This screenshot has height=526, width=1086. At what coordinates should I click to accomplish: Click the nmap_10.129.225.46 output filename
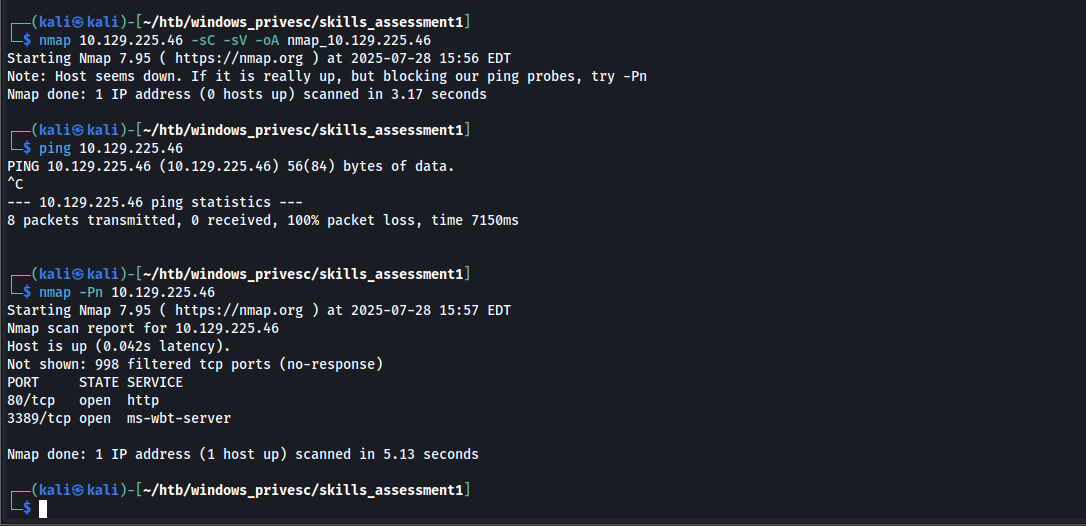pyautogui.click(x=359, y=40)
